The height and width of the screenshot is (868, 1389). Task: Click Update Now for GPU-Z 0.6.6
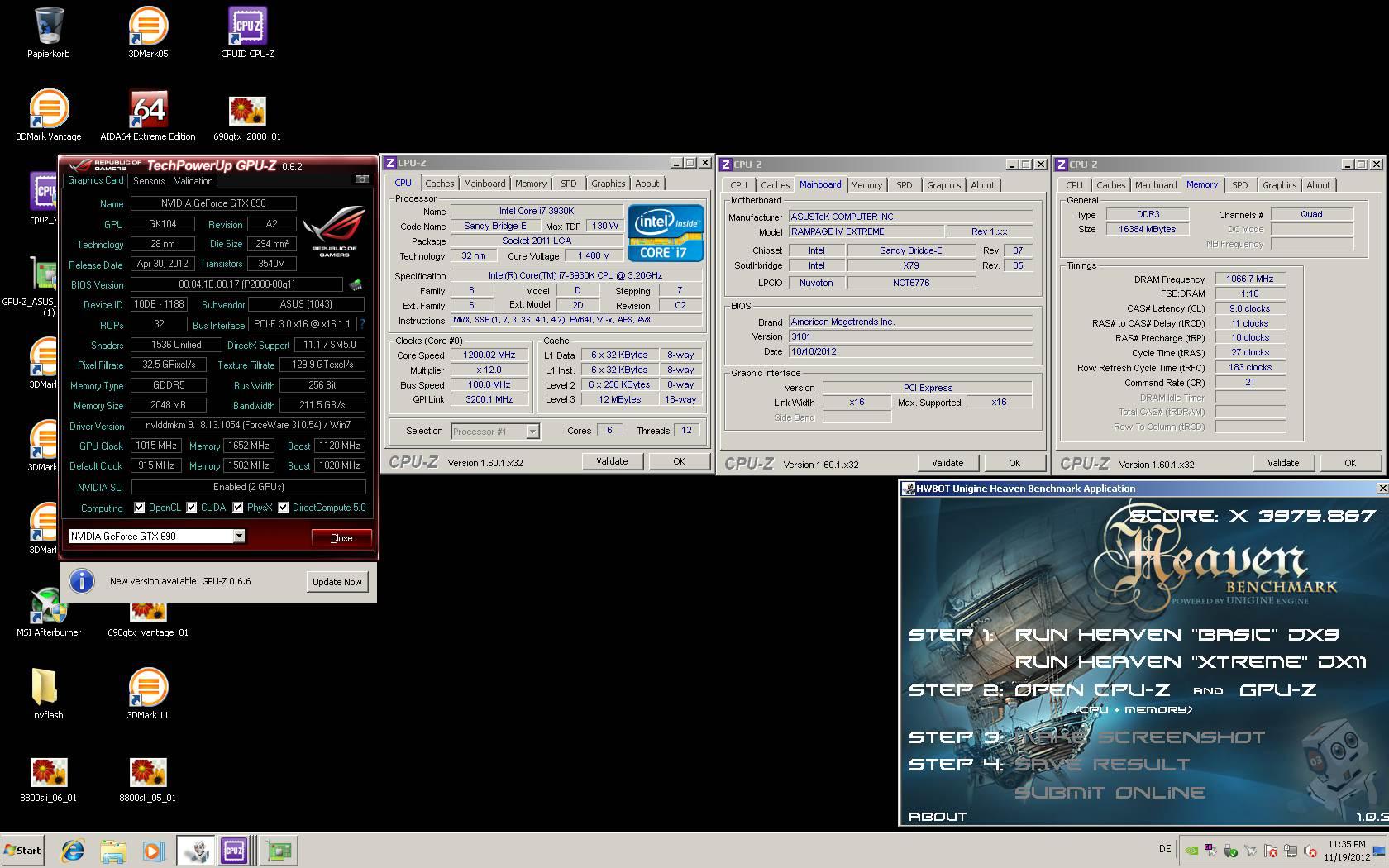(337, 581)
